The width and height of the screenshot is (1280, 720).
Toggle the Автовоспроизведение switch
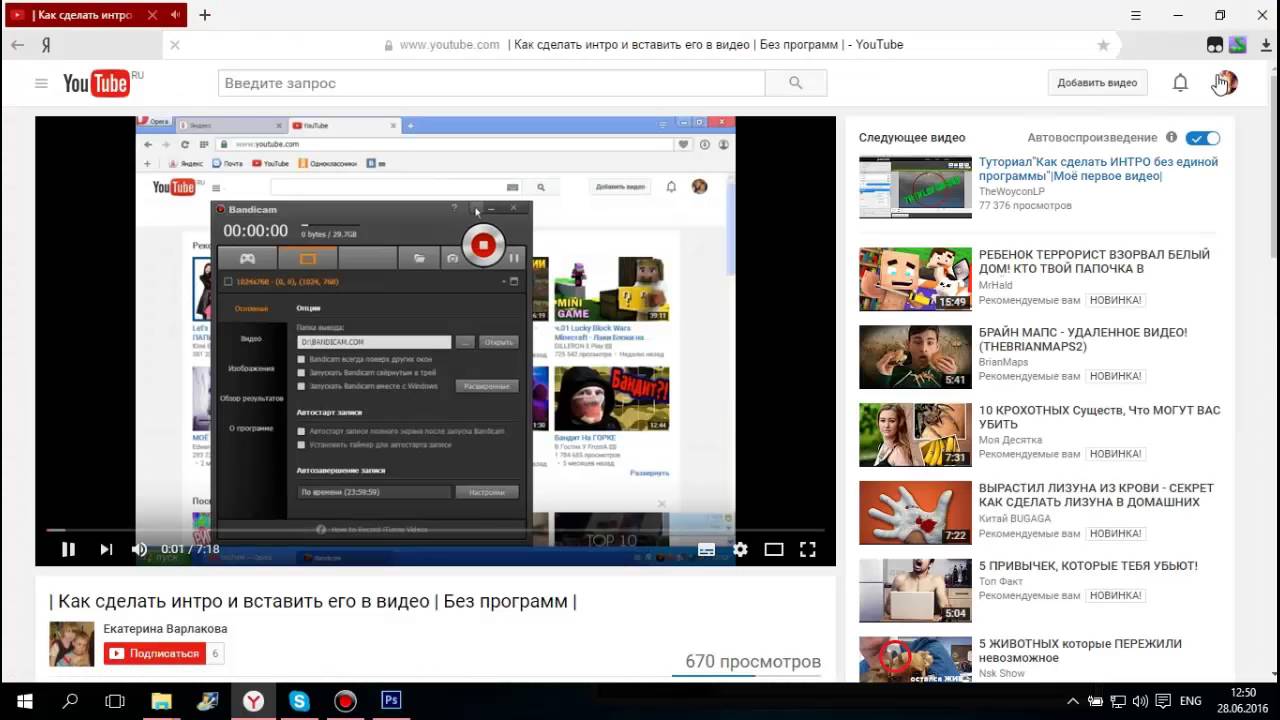pos(1203,138)
